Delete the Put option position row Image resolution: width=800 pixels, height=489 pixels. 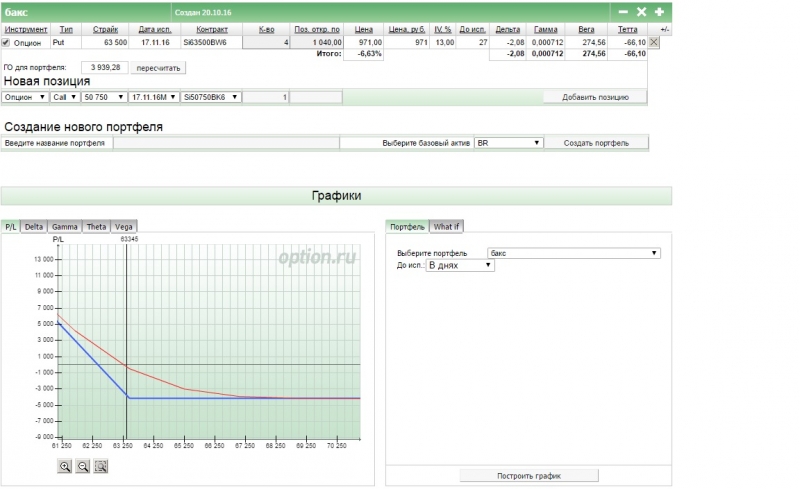pos(654,43)
